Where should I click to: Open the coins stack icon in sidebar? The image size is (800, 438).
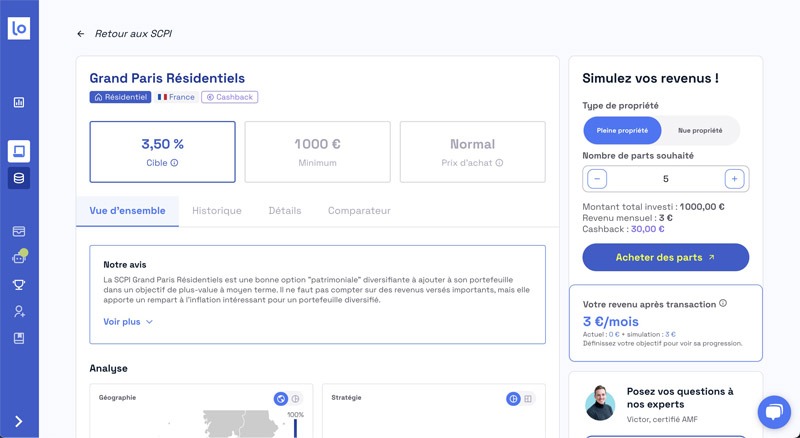coord(19,178)
